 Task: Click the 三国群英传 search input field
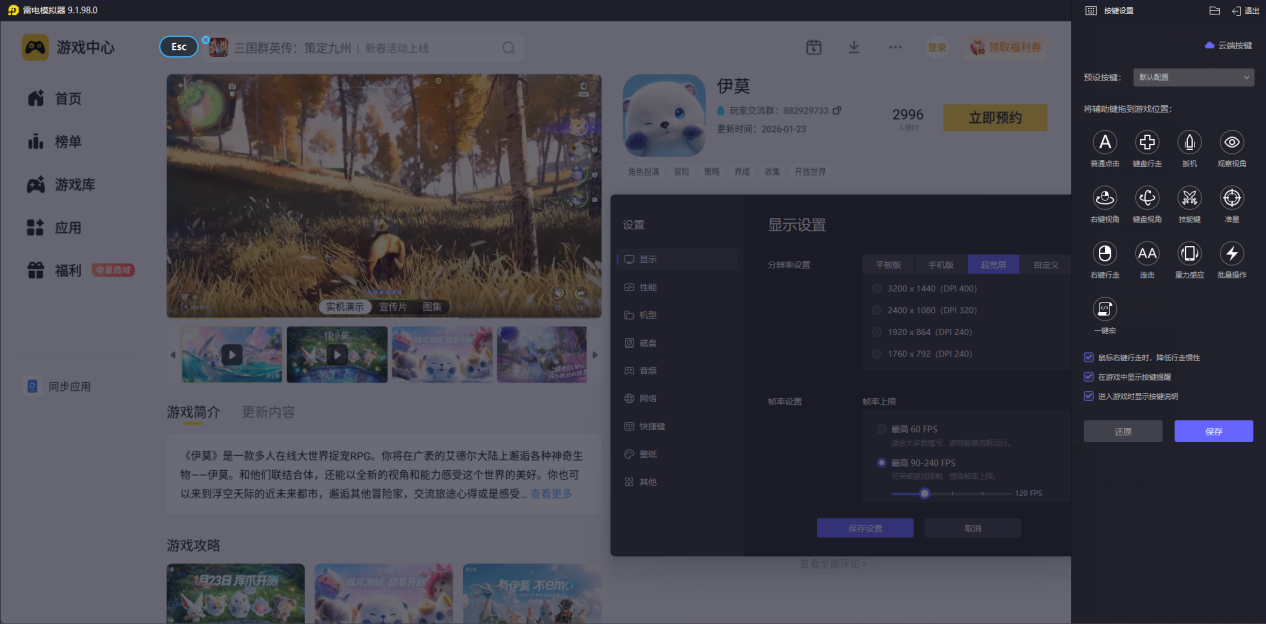click(362, 48)
